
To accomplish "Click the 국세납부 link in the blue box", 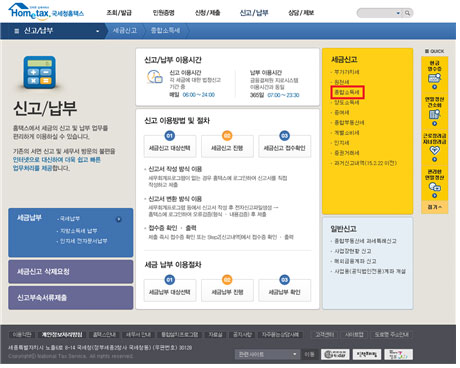I will click(70, 219).
